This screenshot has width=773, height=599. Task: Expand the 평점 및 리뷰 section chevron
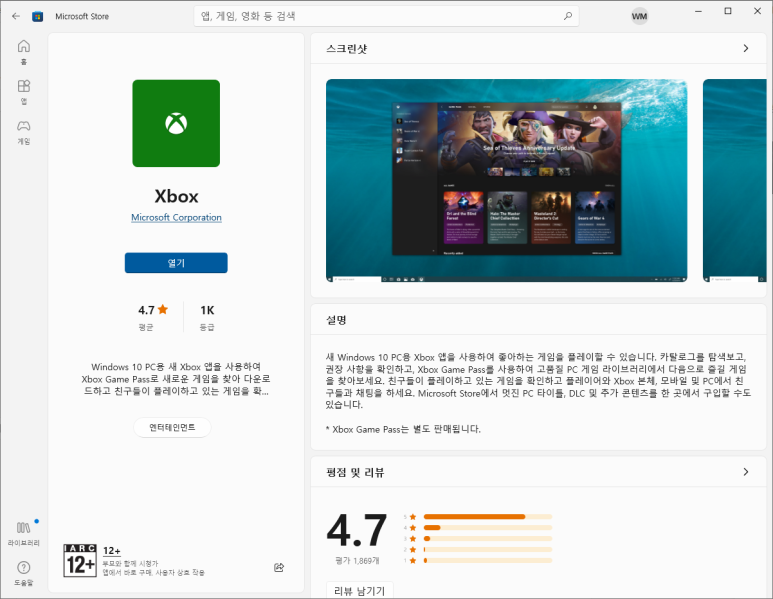[746, 472]
